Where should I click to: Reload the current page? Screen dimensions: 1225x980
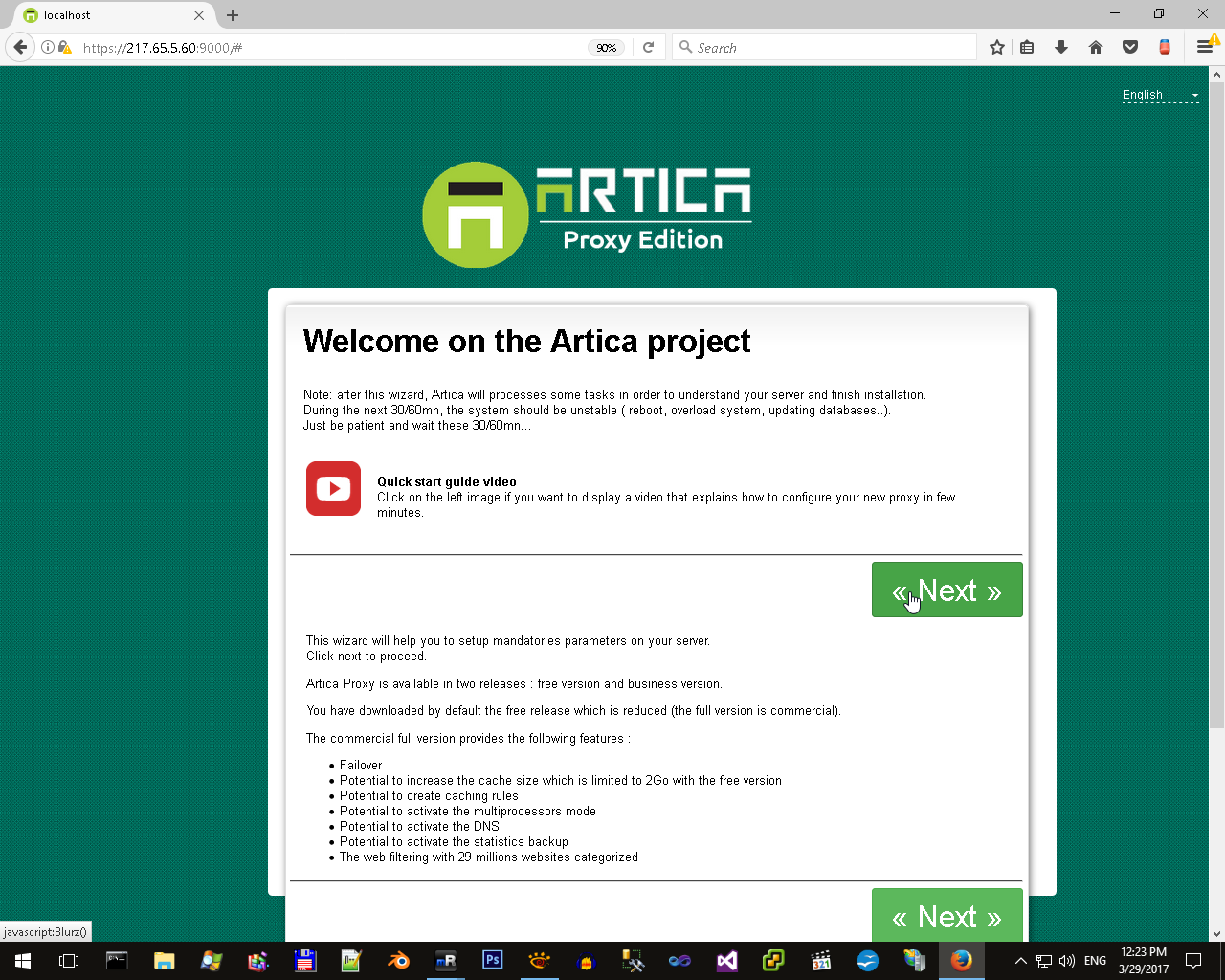pyautogui.click(x=648, y=47)
